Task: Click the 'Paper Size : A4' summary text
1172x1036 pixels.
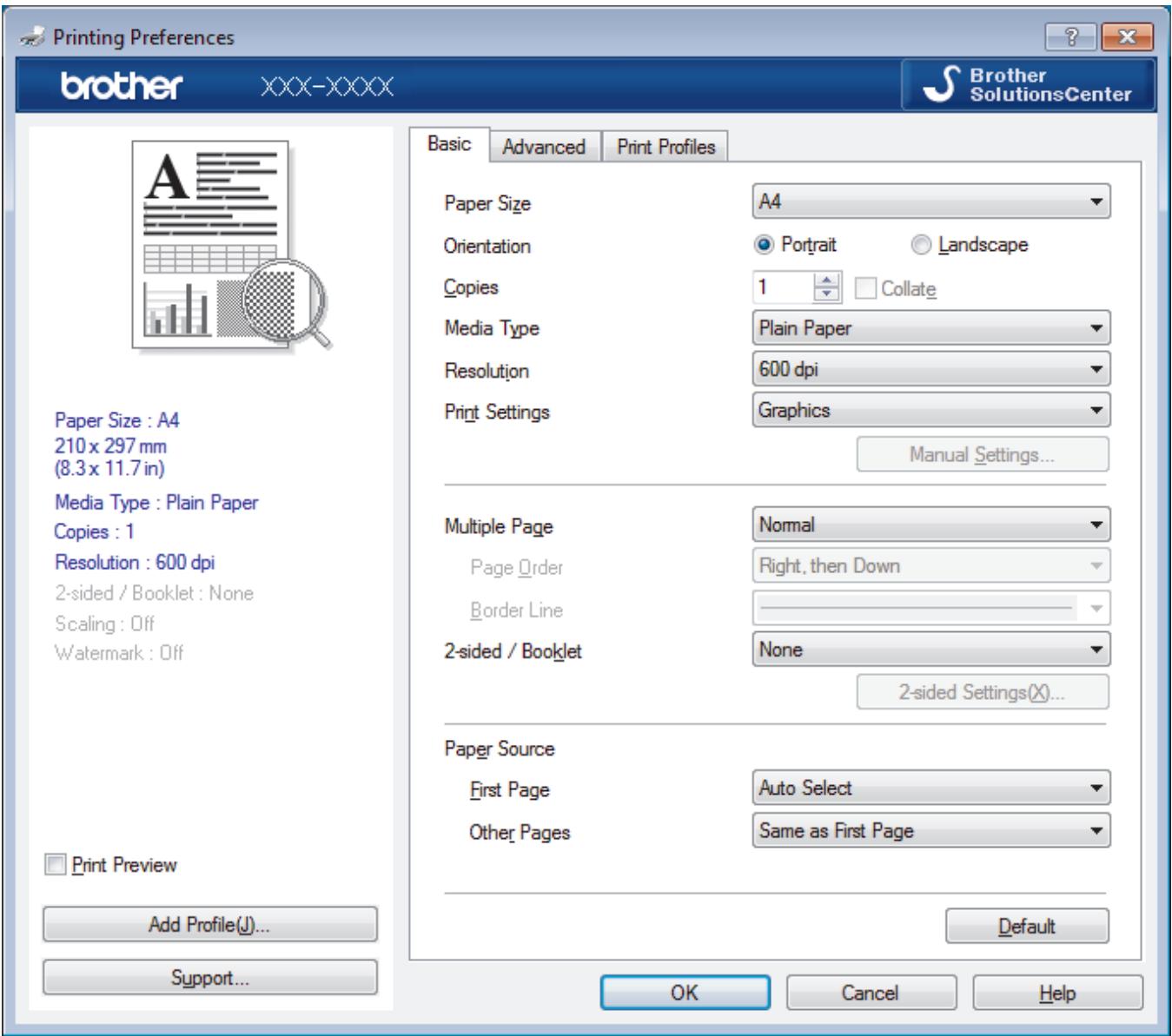Action: [x=117, y=420]
